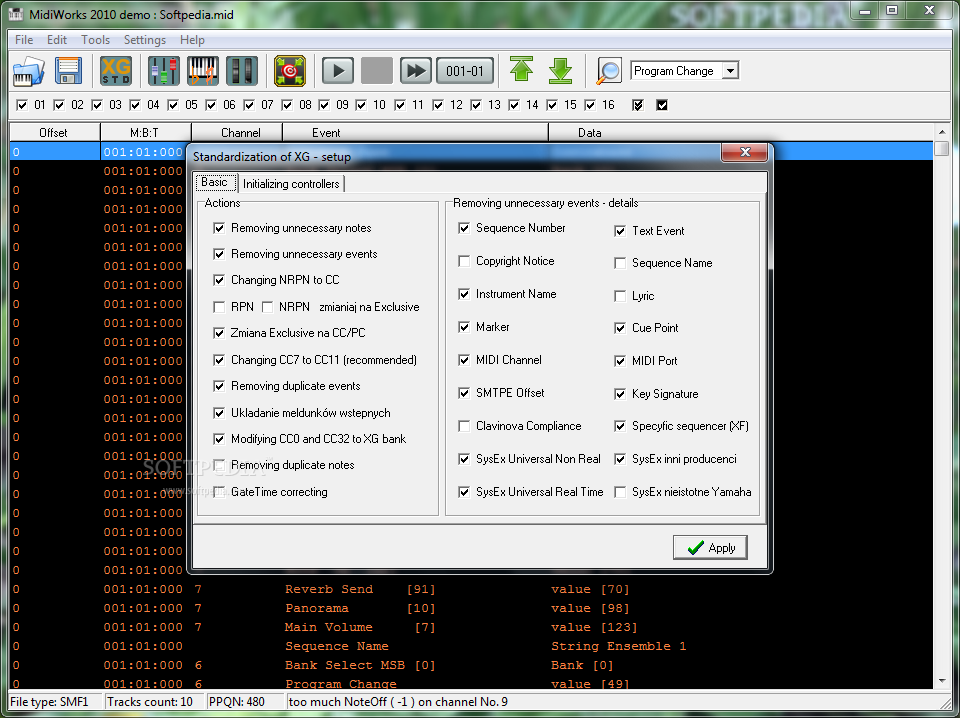Select the Basic tab

click(214, 182)
